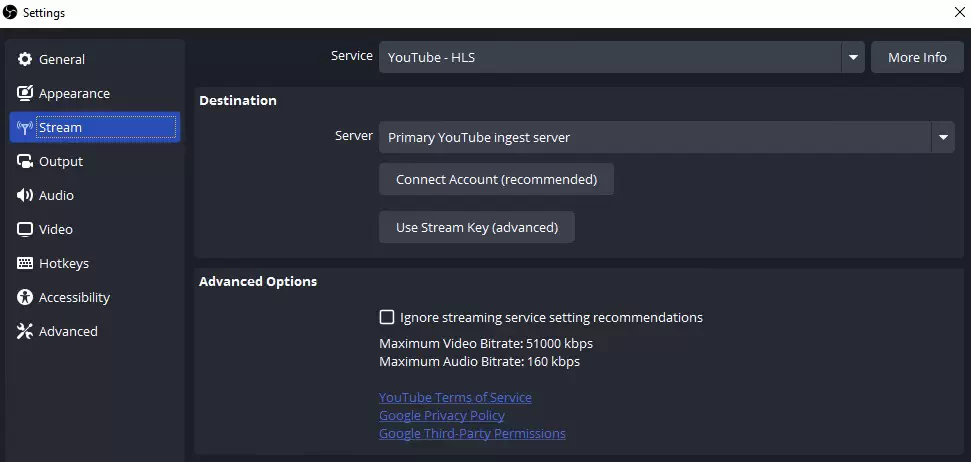This screenshot has width=971, height=462.
Task: Click the OBS logo in title bar
Action: (10, 12)
